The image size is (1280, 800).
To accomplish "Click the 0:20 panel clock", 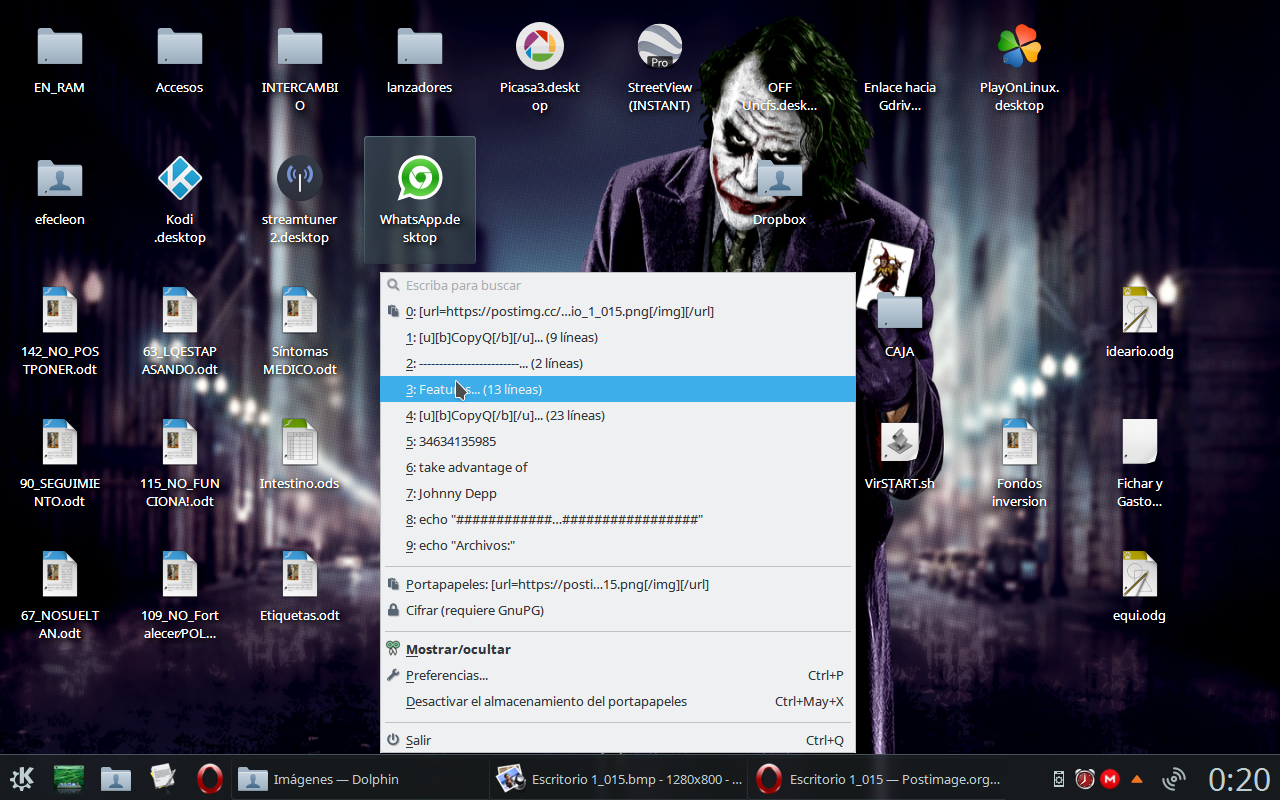I will (1239, 779).
